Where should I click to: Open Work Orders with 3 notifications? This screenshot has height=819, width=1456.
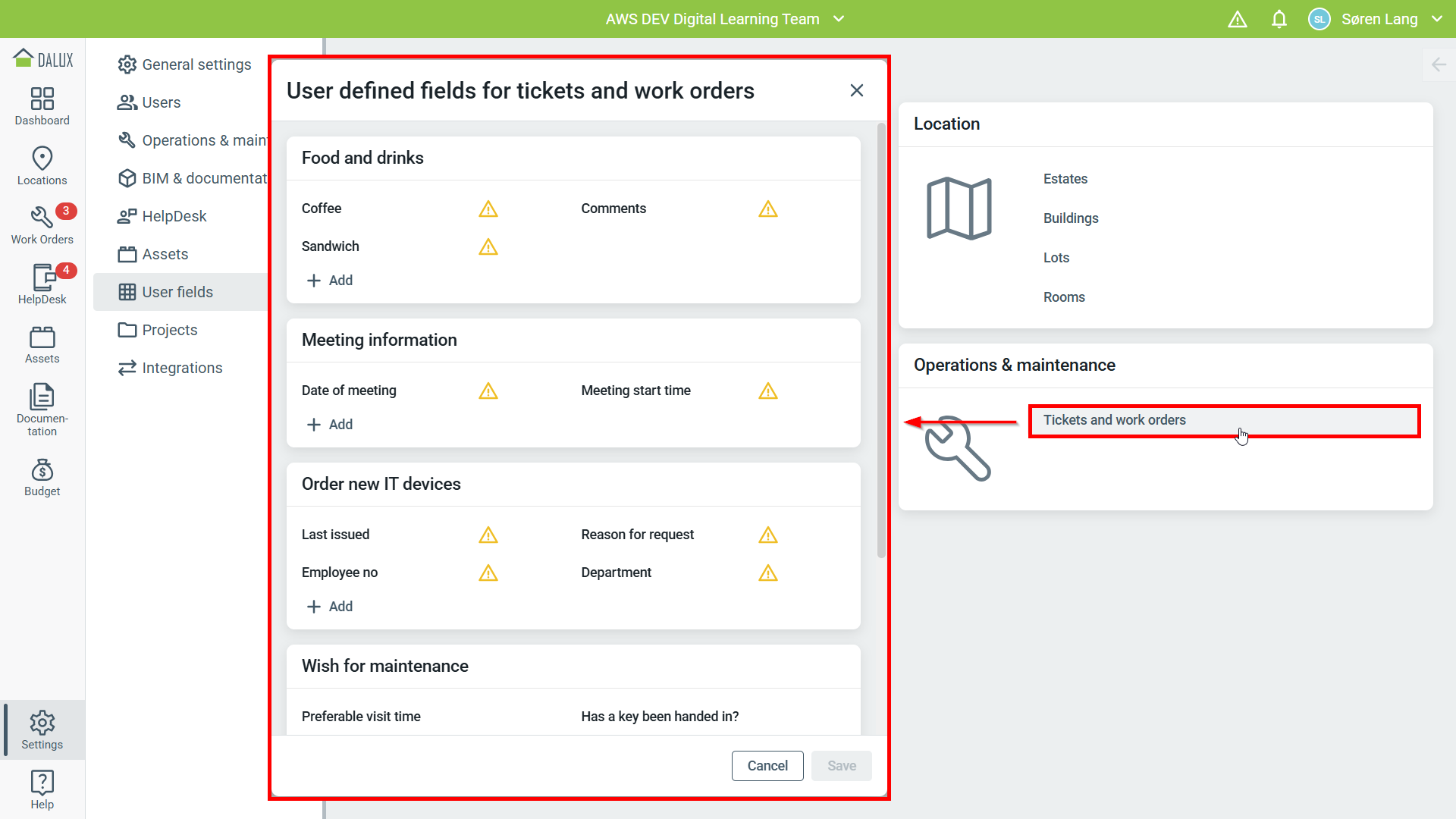click(x=42, y=225)
